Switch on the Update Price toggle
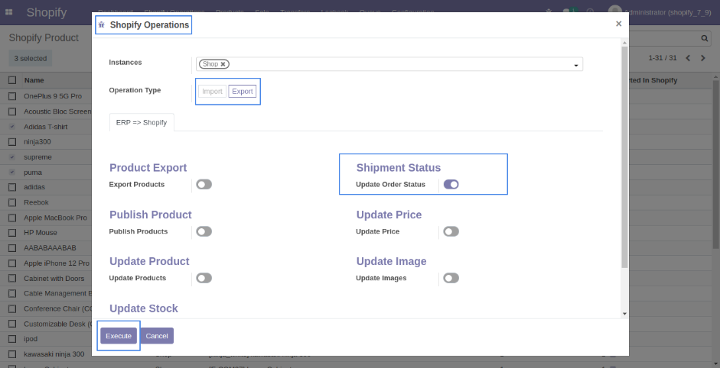 click(x=451, y=232)
